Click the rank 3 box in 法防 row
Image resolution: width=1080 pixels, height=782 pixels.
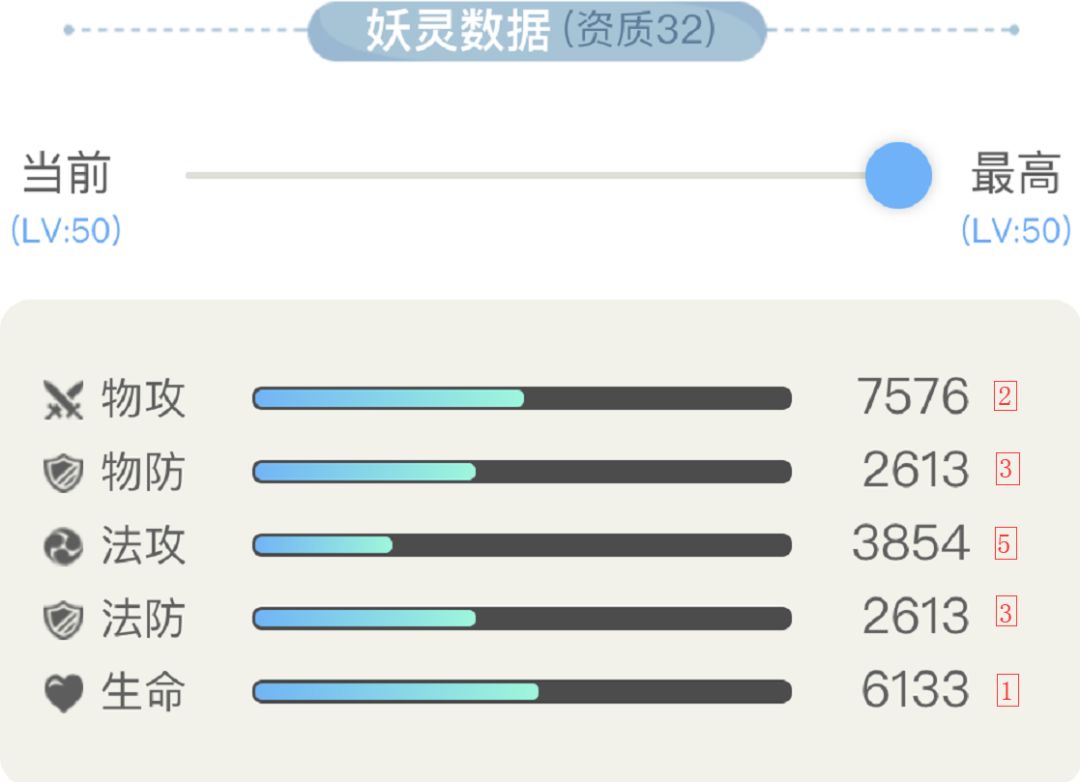(x=1005, y=613)
